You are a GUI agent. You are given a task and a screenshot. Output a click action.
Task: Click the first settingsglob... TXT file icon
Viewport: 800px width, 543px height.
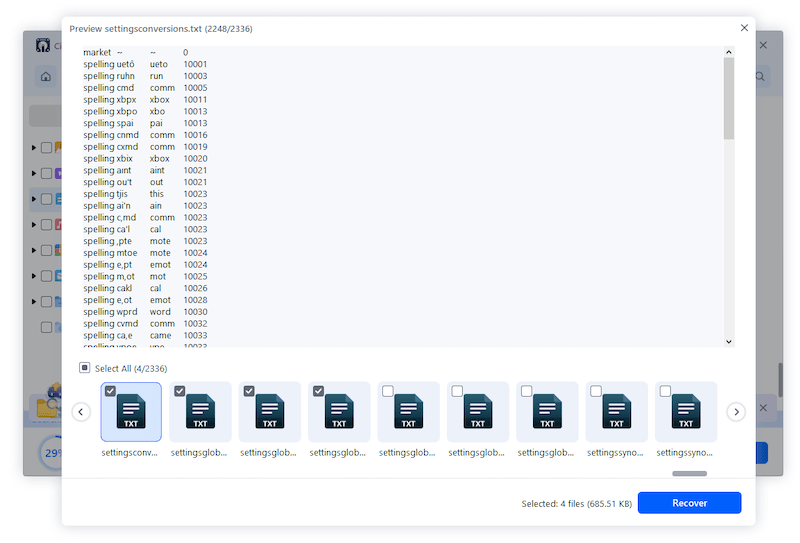pos(200,412)
